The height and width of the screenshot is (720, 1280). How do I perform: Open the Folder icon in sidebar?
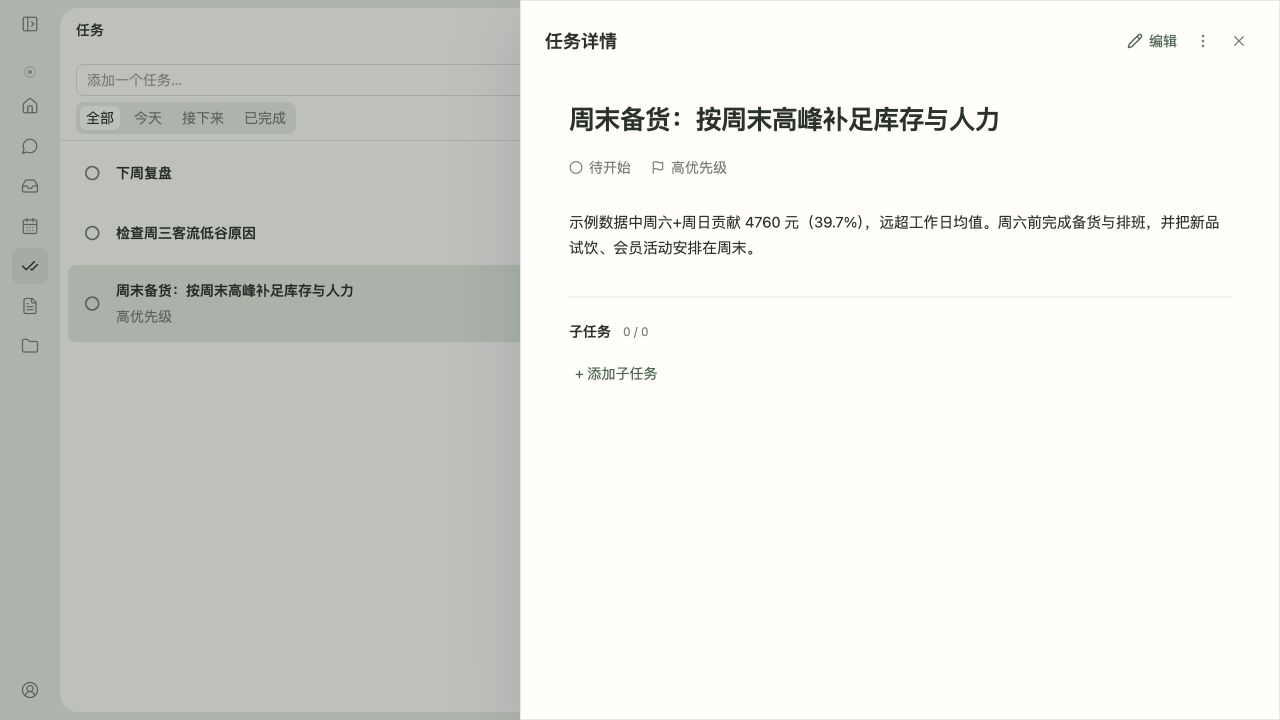click(x=30, y=346)
